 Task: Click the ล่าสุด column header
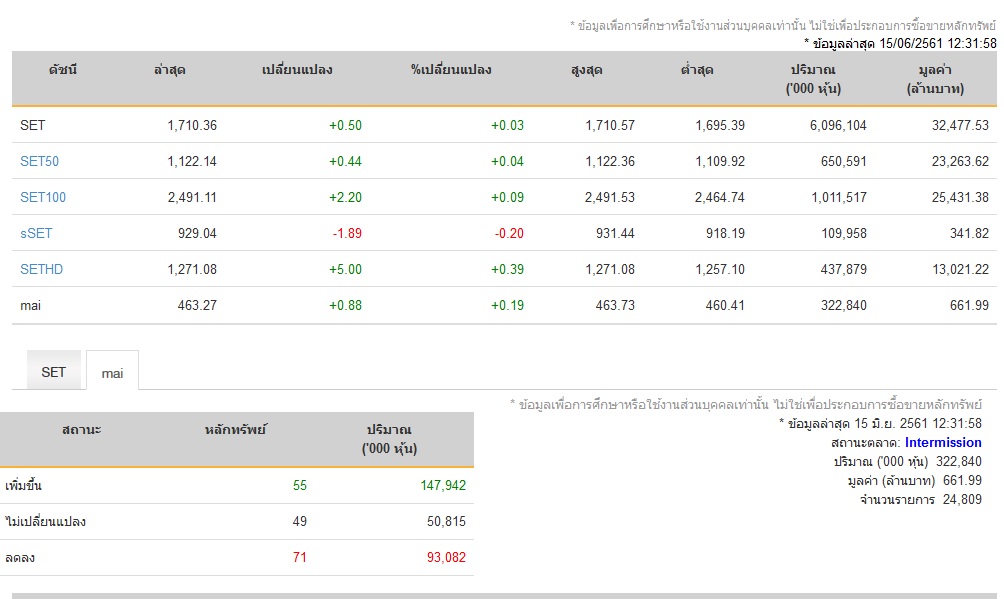tap(170, 70)
